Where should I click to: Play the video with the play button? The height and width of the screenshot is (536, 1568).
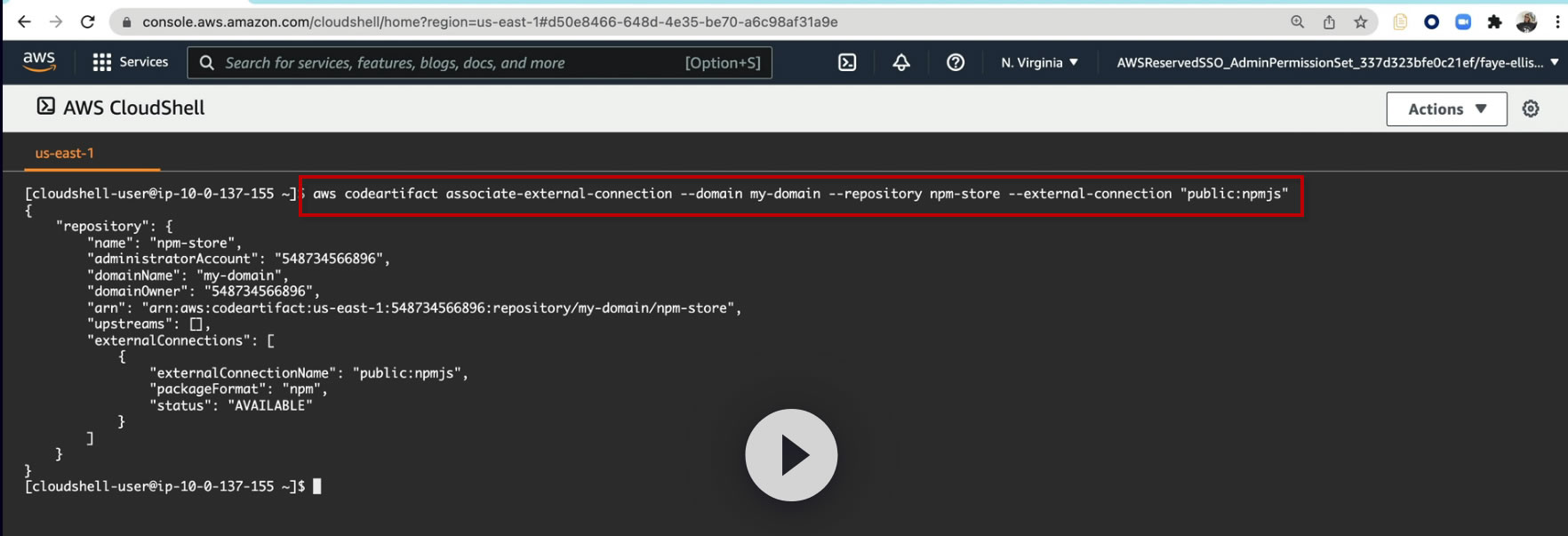791,455
